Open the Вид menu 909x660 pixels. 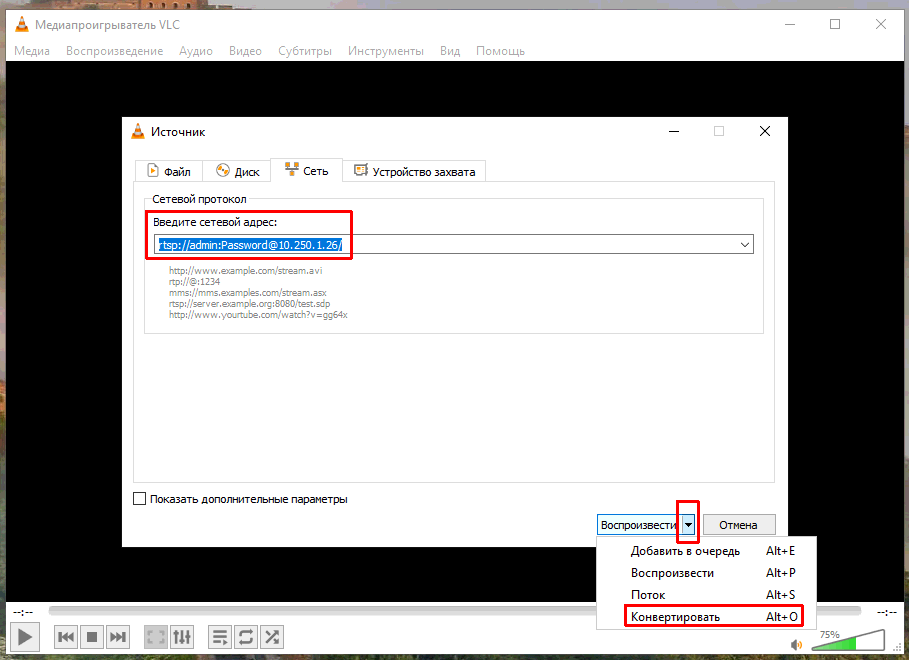coord(450,51)
